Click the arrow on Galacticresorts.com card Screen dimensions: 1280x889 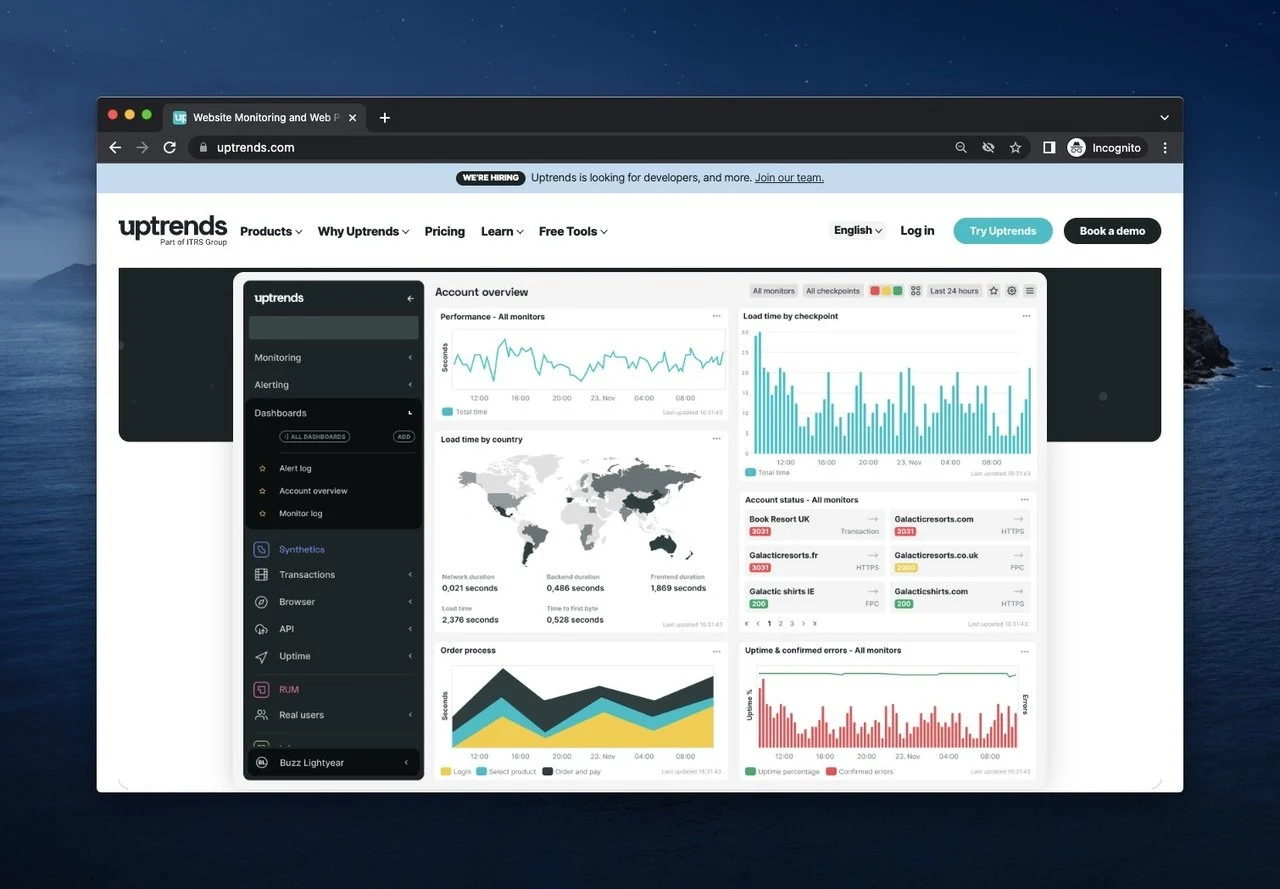tap(1018, 519)
